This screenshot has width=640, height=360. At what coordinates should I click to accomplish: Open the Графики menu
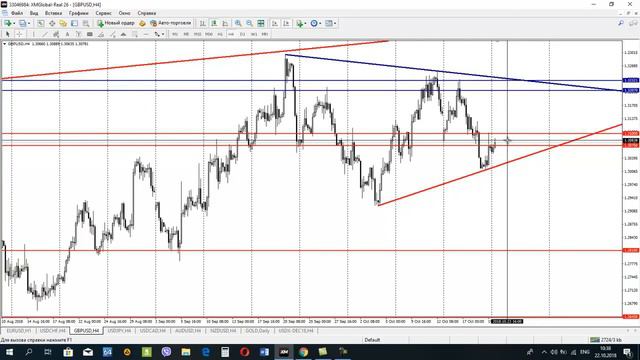point(78,13)
